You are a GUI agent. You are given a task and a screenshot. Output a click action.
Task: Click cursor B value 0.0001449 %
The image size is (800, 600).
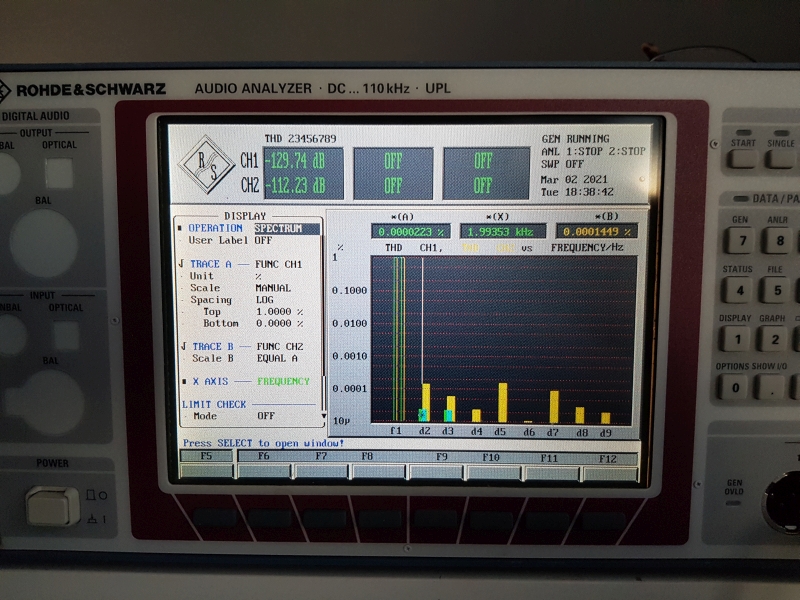[596, 232]
